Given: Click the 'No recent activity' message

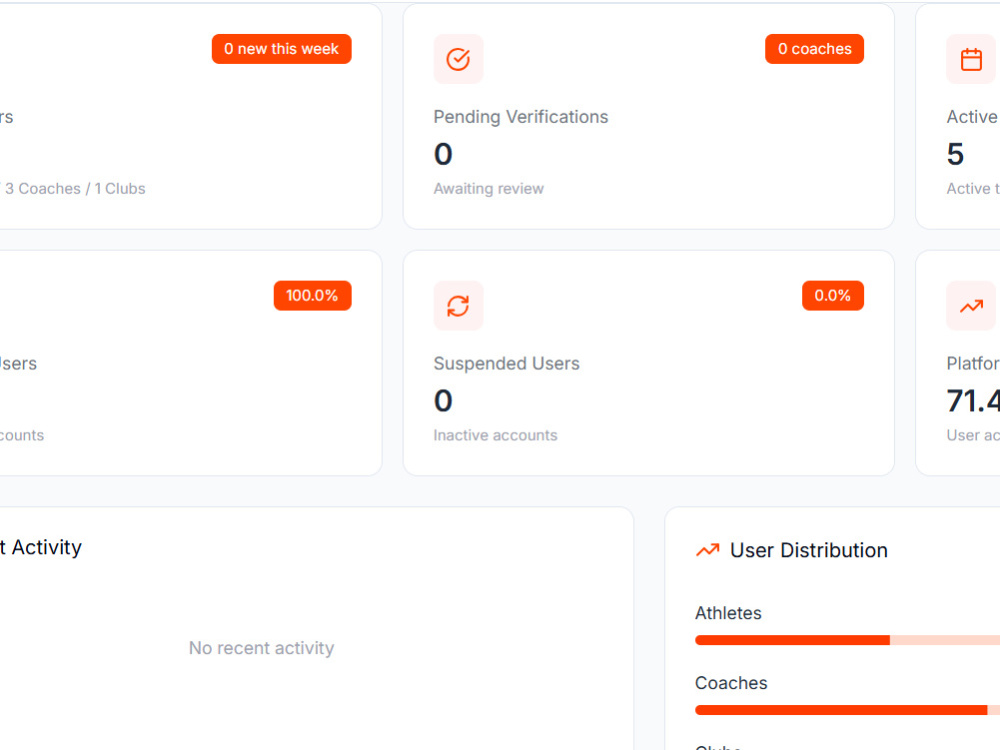Looking at the screenshot, I should tap(261, 648).
